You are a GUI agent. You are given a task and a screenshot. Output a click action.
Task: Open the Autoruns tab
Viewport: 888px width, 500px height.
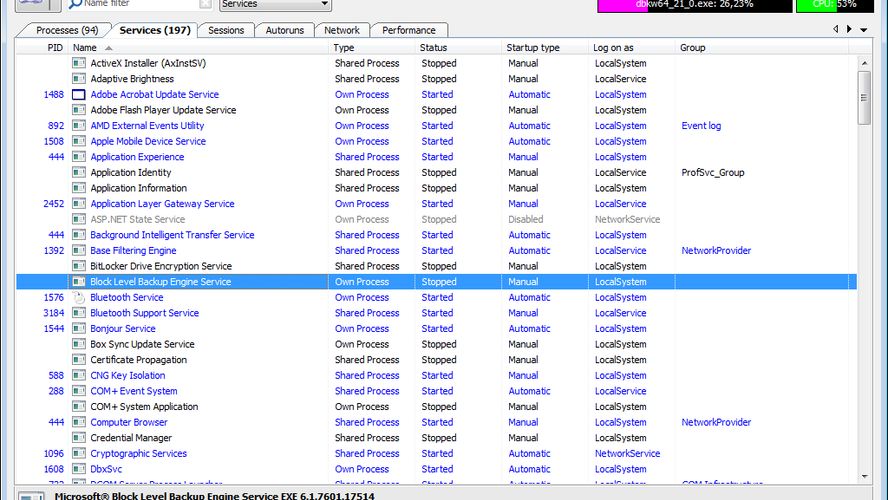285,30
